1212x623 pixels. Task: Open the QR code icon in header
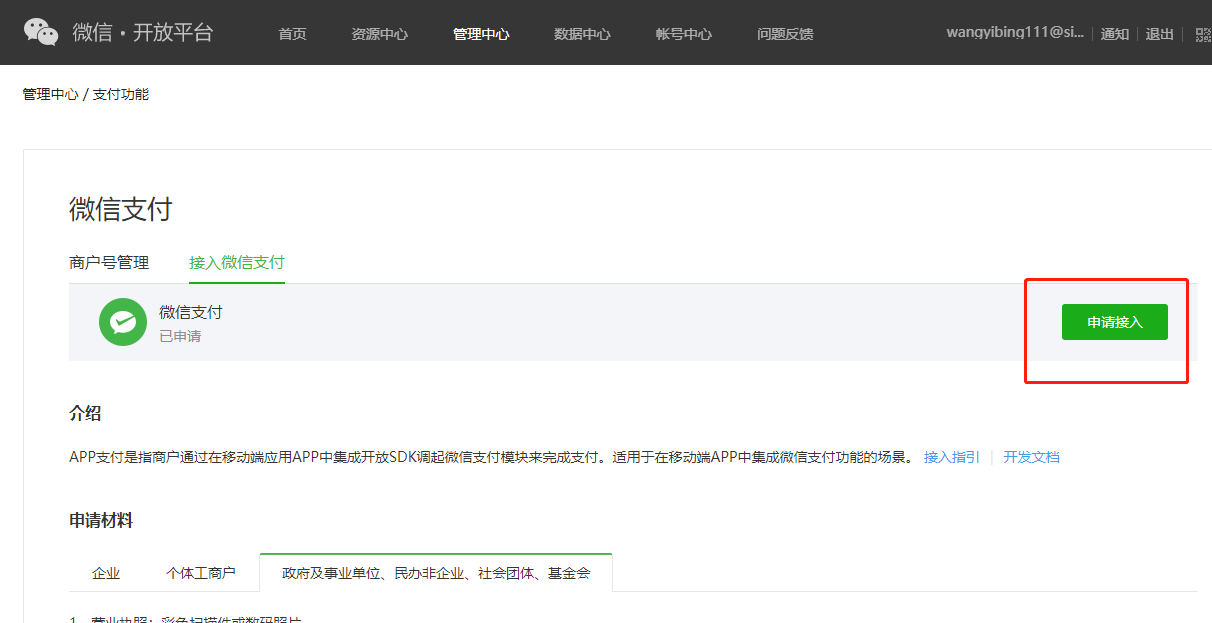coord(1203,34)
